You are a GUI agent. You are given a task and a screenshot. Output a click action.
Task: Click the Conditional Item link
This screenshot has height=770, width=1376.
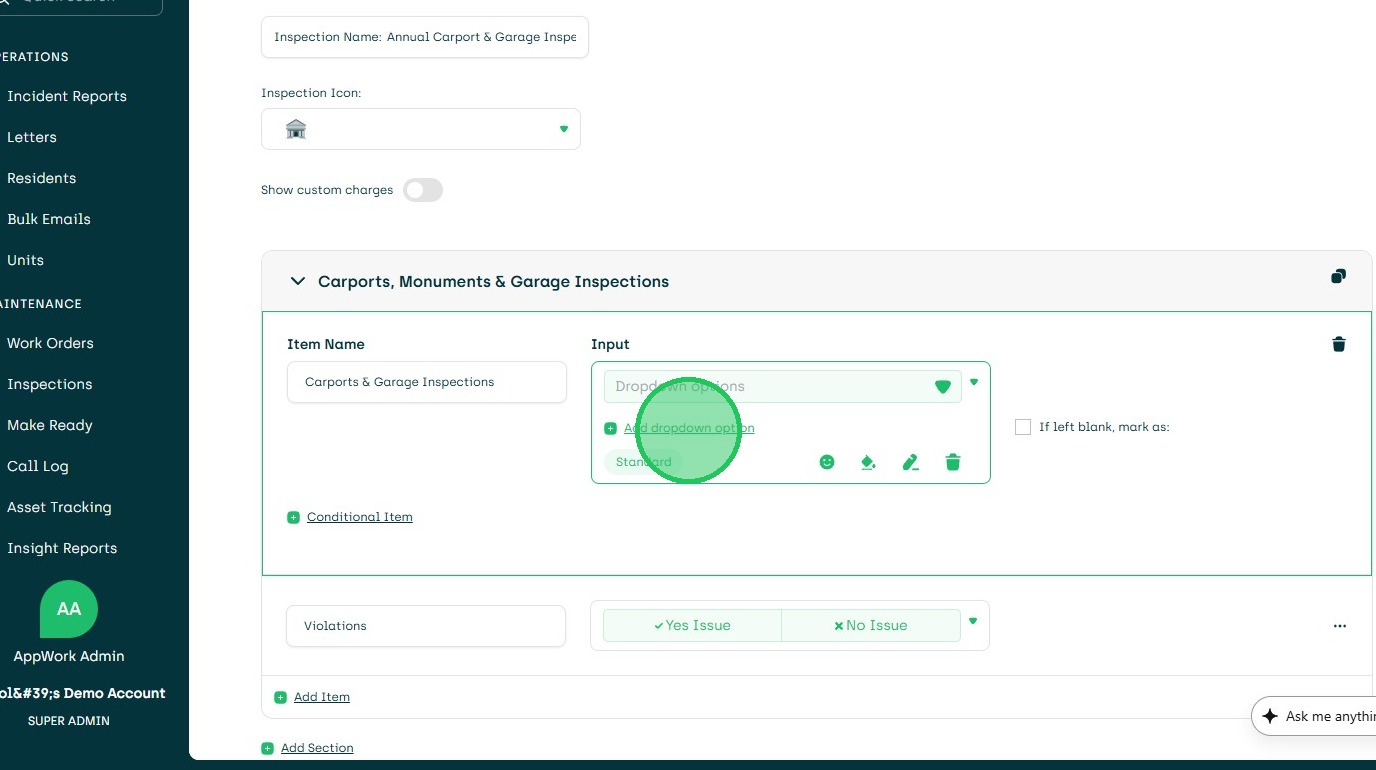359,517
